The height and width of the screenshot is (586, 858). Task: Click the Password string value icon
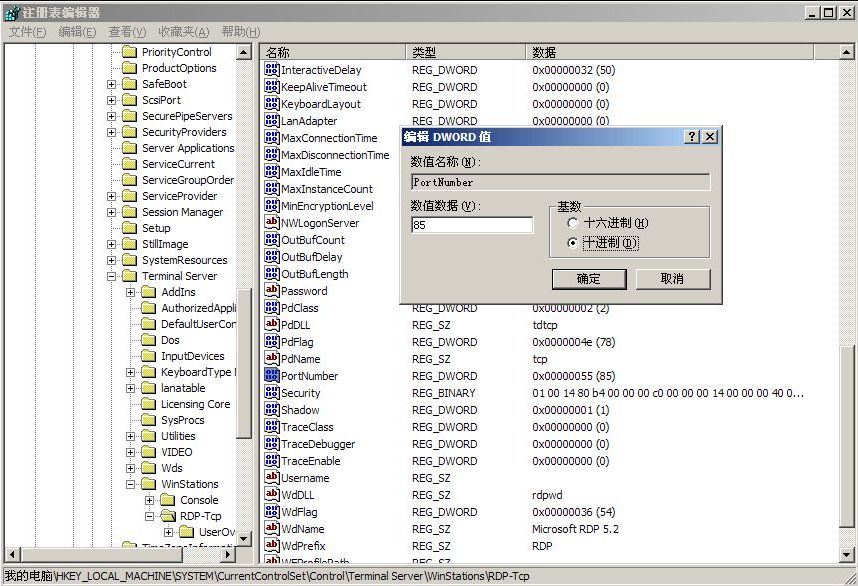pyautogui.click(x=271, y=291)
